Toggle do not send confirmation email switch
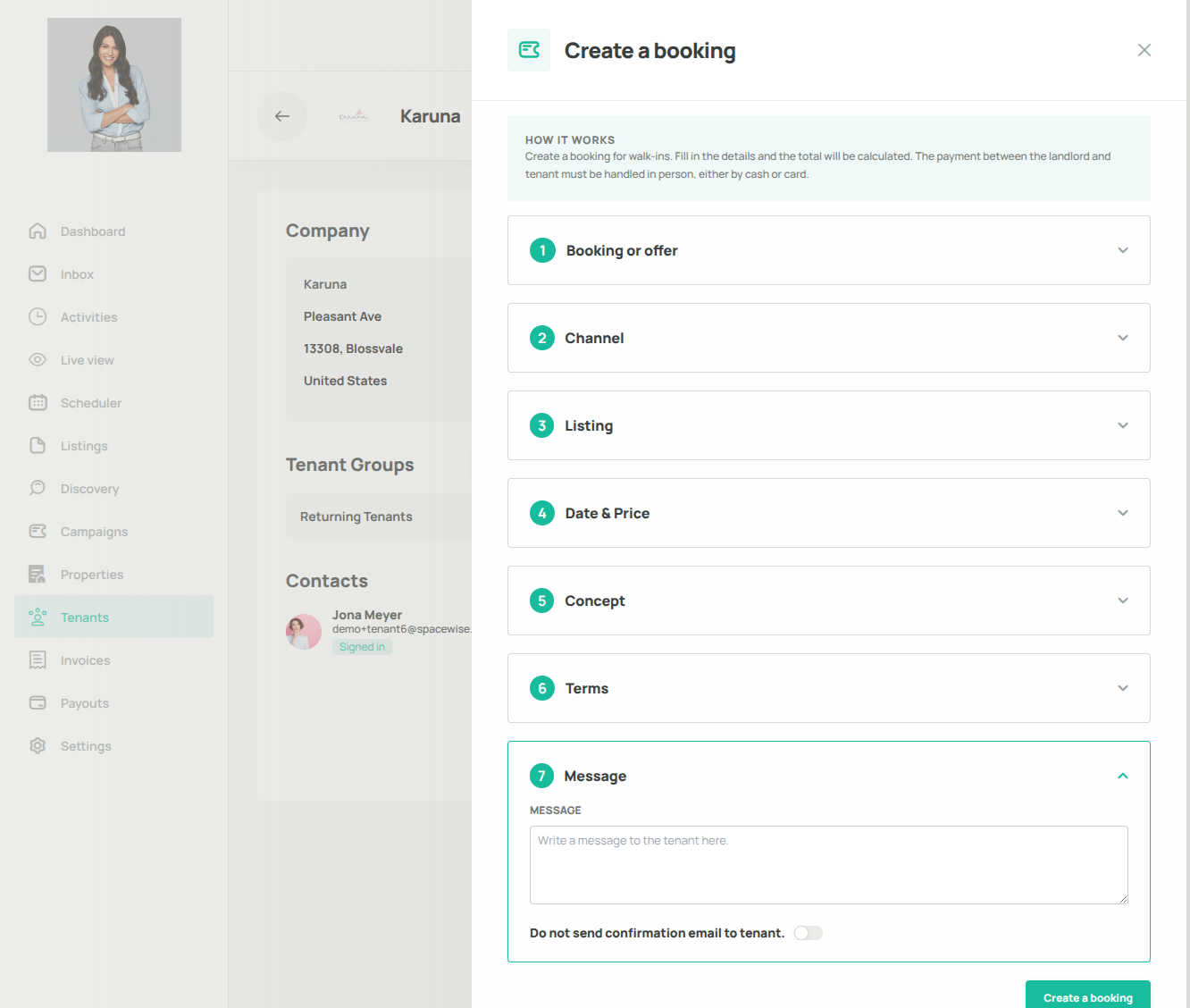Viewport: 1190px width, 1008px height. 809,933
